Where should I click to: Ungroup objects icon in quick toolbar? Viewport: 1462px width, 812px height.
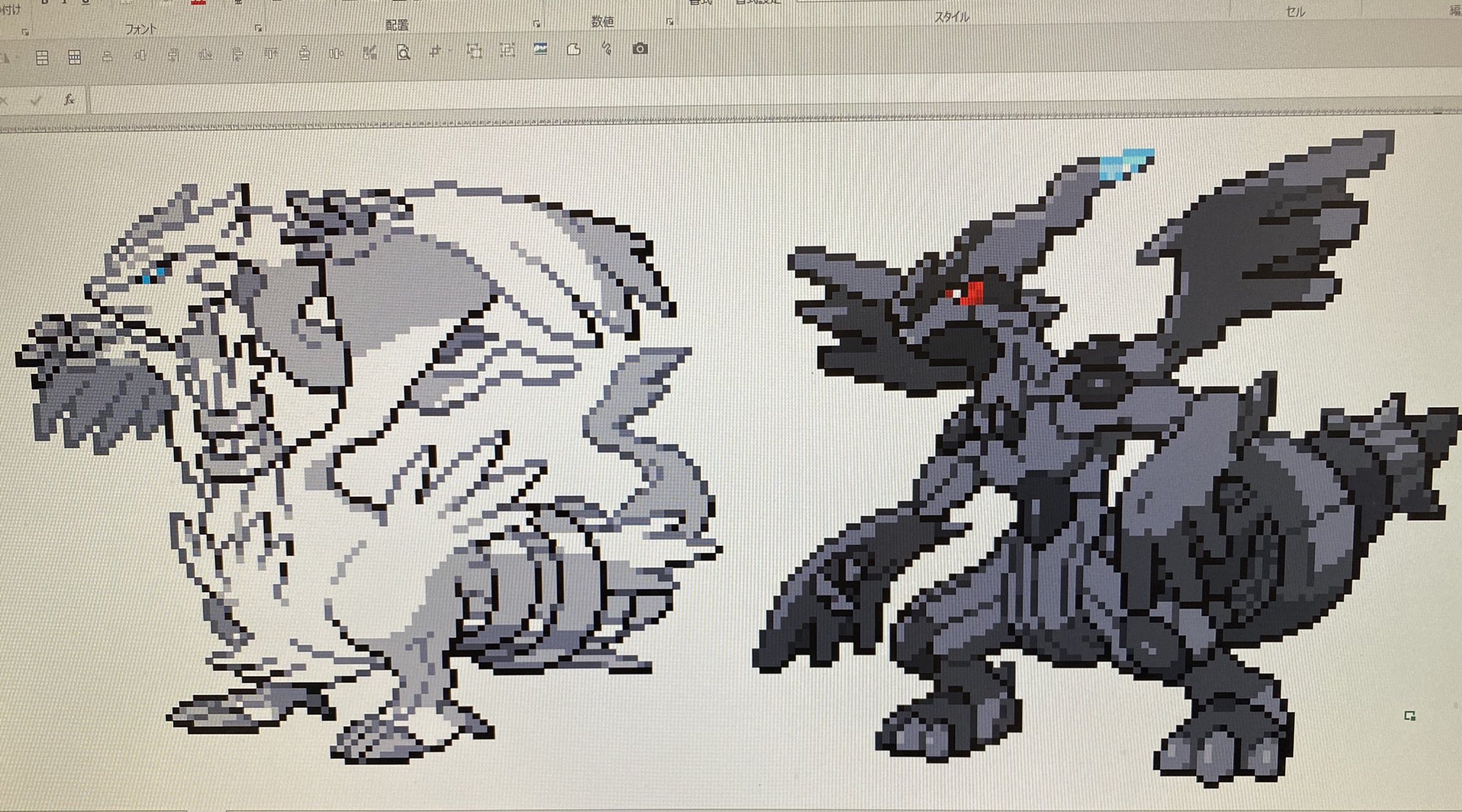pyautogui.click(x=507, y=50)
